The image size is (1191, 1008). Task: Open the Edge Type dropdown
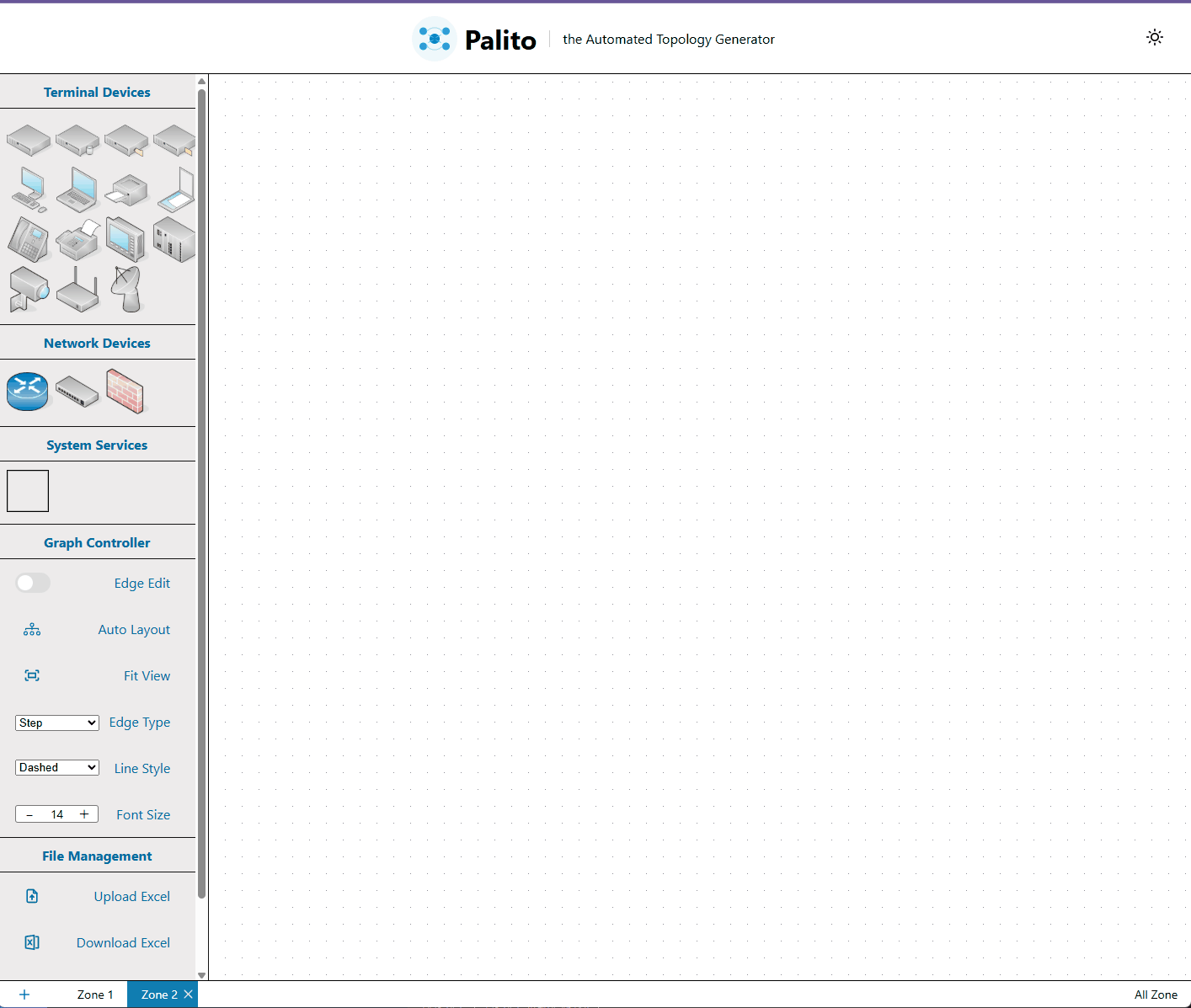pyautogui.click(x=57, y=723)
